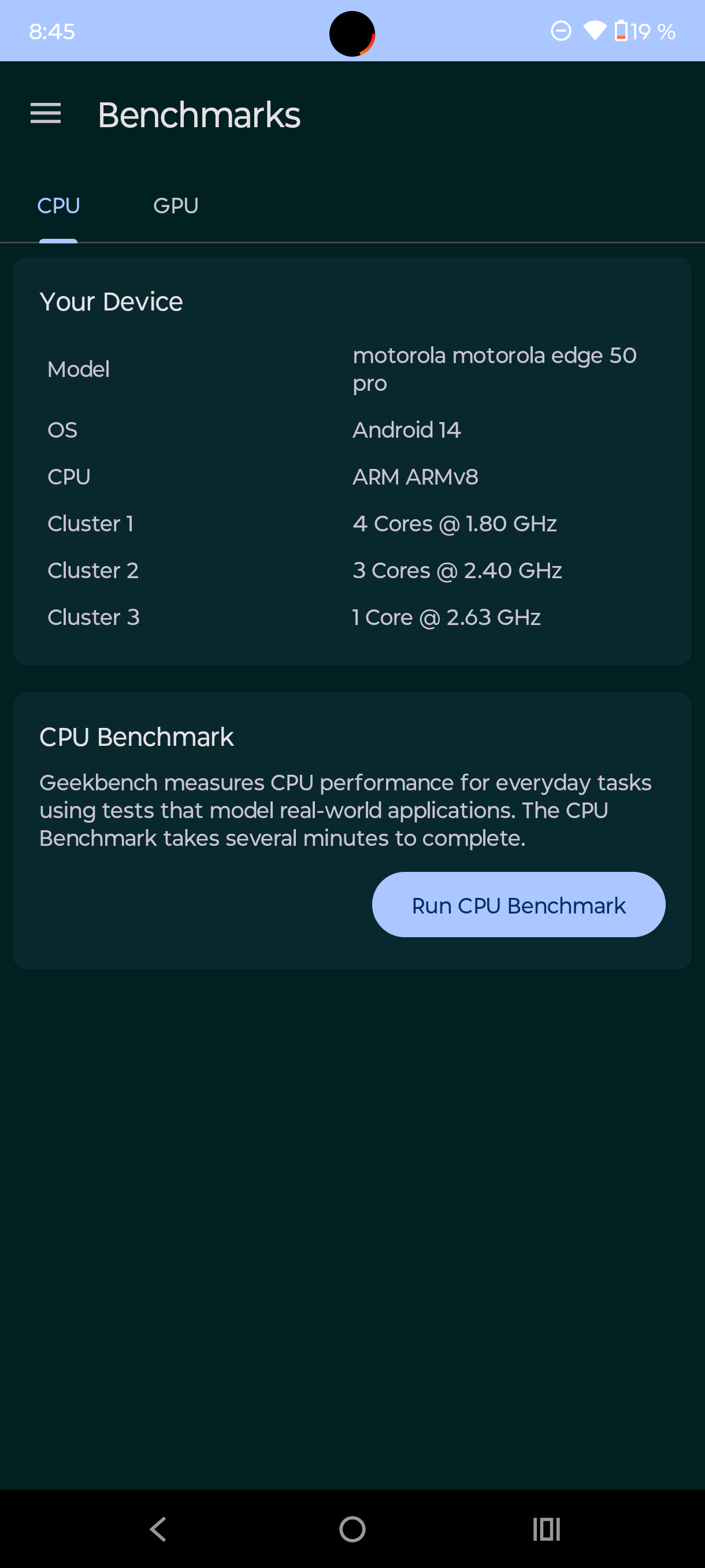Tap the 8:45 clock in status bar
The image size is (705, 1568).
click(x=51, y=31)
